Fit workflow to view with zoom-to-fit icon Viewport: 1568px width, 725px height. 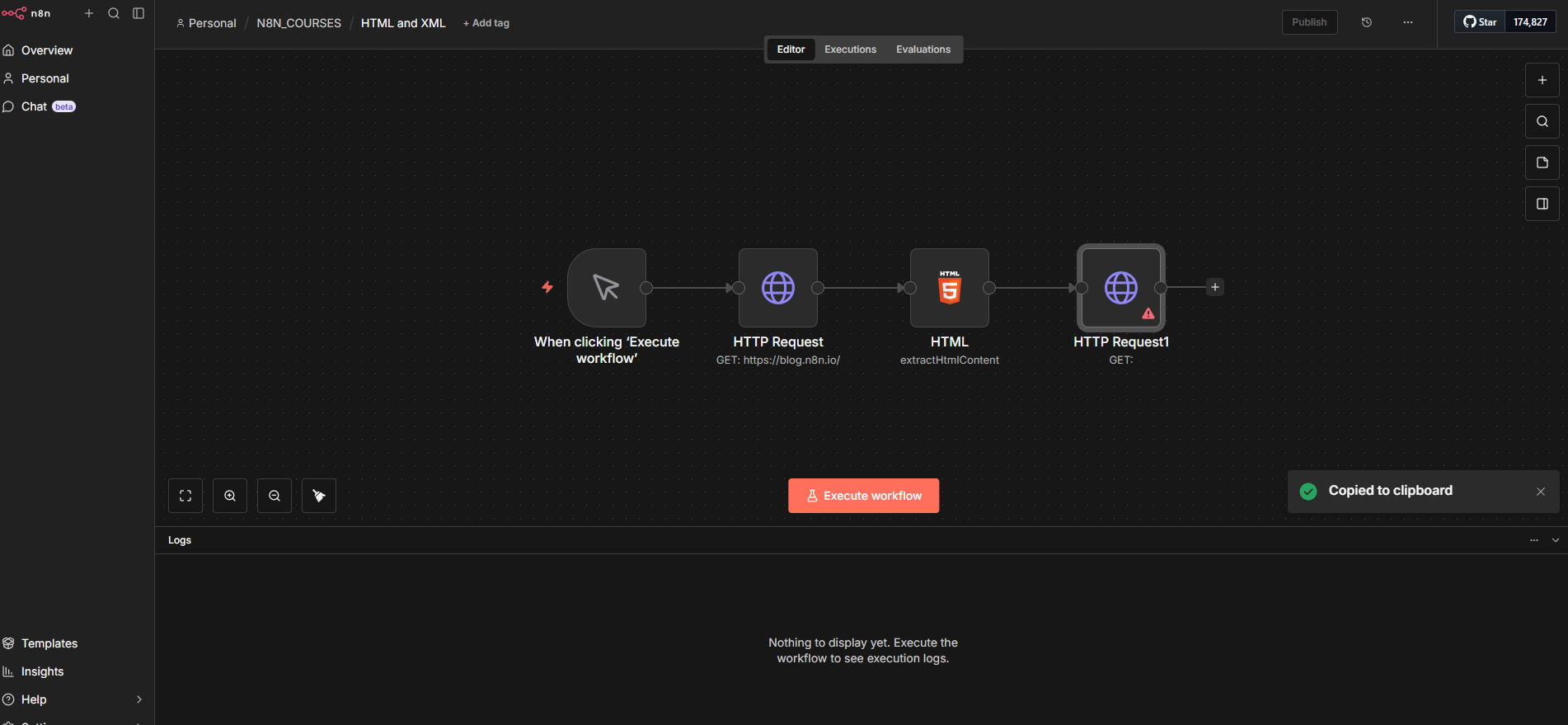tap(185, 496)
